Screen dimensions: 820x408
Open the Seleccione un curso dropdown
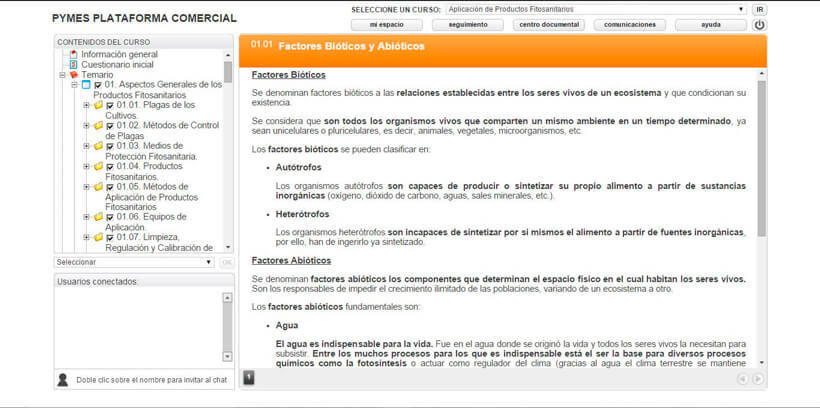pos(596,9)
